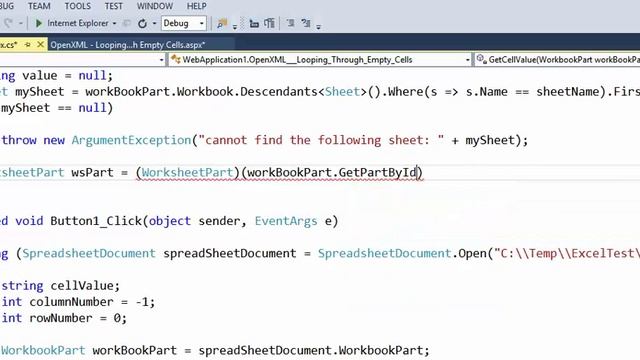
Task: Click the wsPart variable name
Action: pos(92,172)
